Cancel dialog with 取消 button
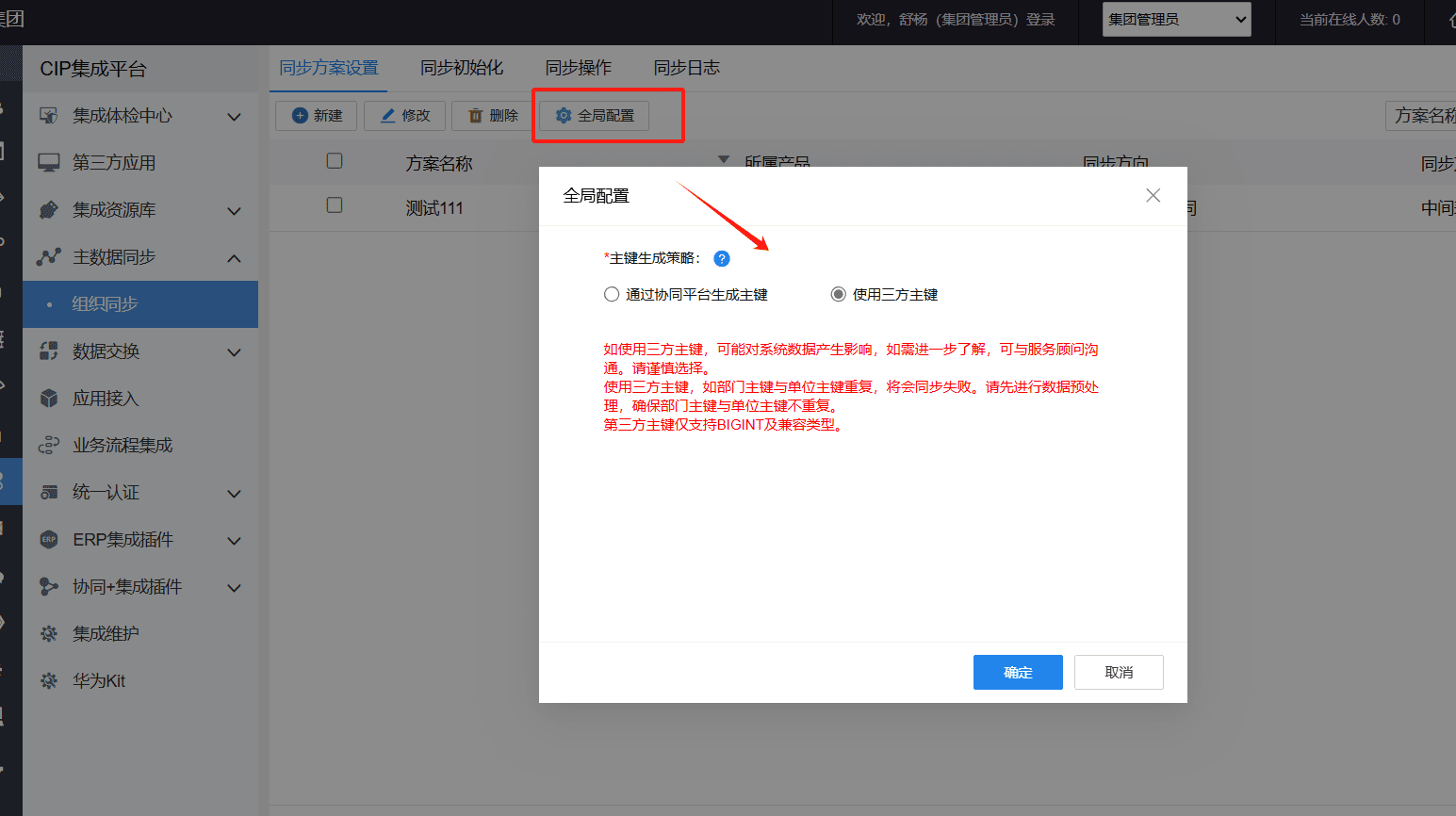This screenshot has height=816, width=1456. pyautogui.click(x=1119, y=673)
